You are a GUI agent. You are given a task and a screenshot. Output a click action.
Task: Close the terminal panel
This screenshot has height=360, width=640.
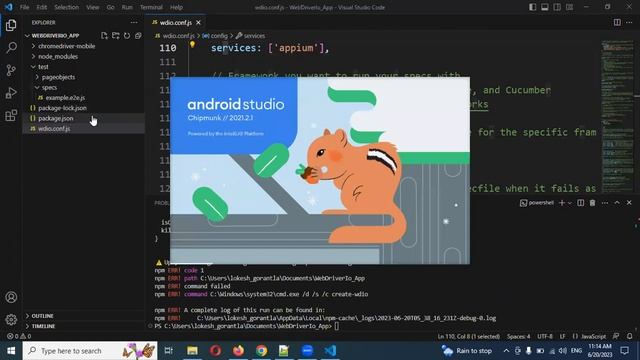(629, 203)
